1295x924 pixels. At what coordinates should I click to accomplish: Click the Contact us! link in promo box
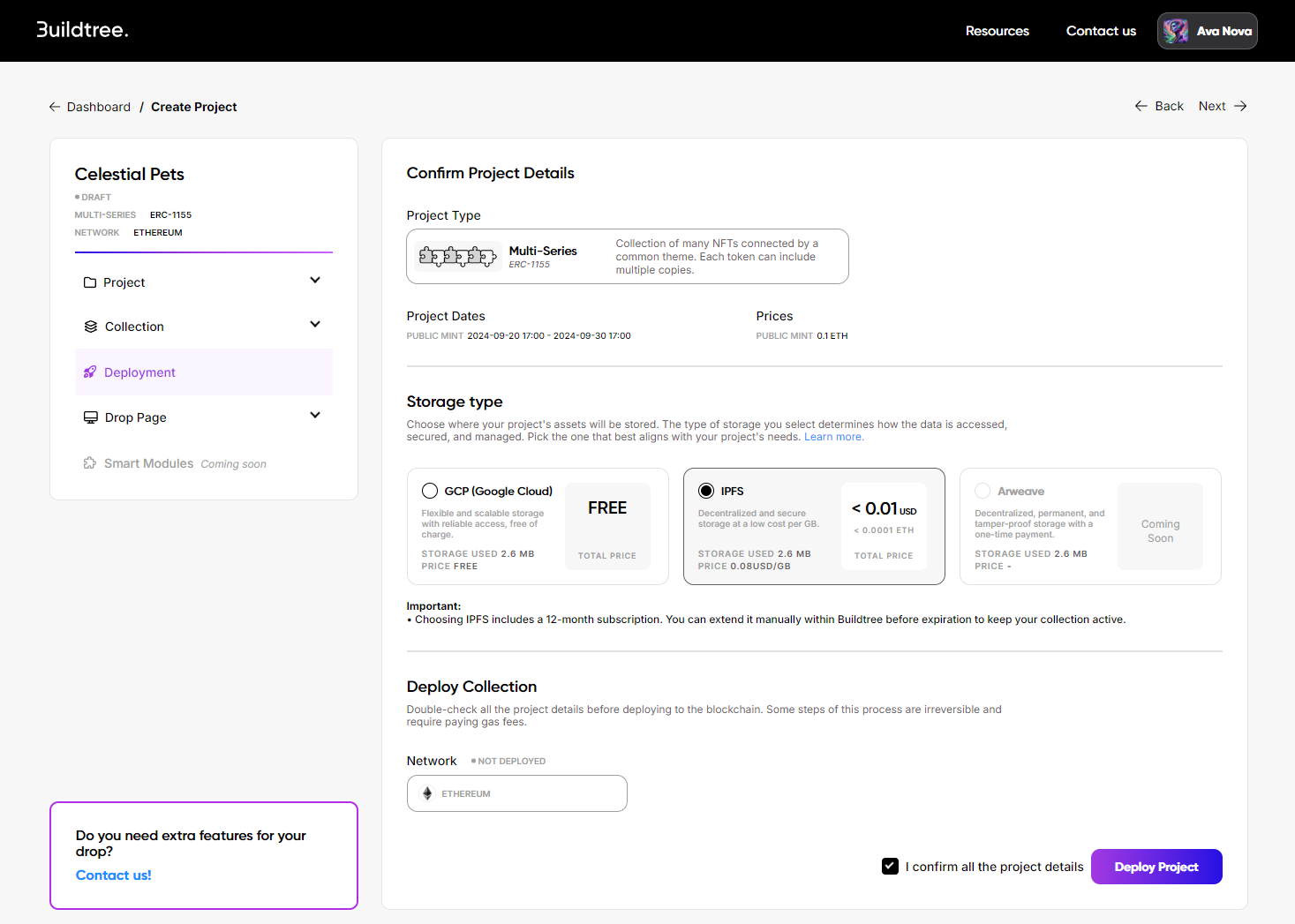pyautogui.click(x=113, y=875)
